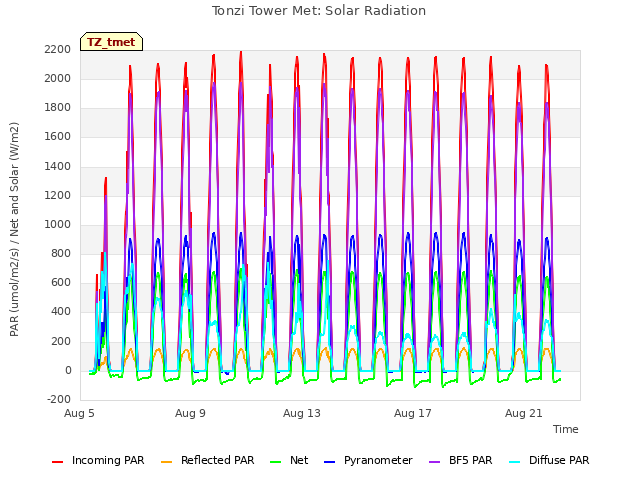The height and width of the screenshot is (480, 640).
Task: Click the 2000 y-axis tick label
Action: 58,78
